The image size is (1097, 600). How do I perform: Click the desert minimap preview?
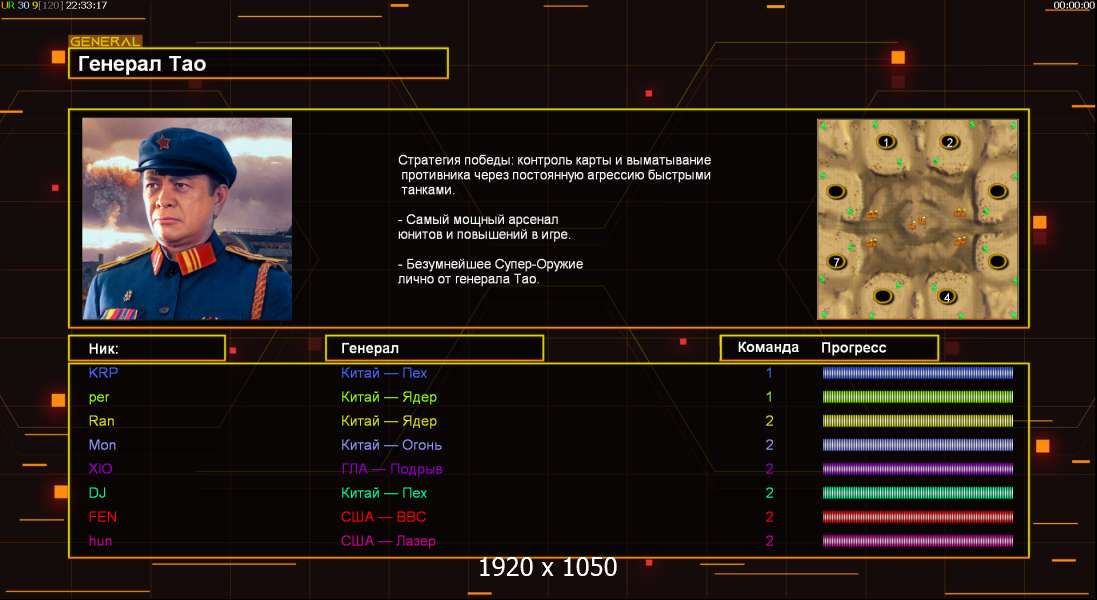coord(918,219)
